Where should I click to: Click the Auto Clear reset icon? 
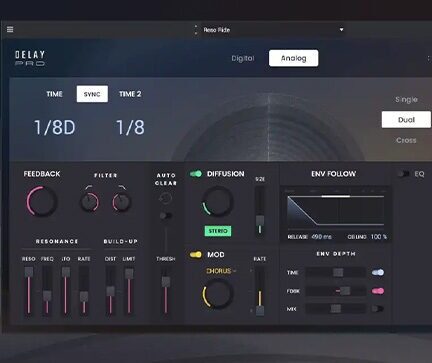pyautogui.click(x=165, y=198)
